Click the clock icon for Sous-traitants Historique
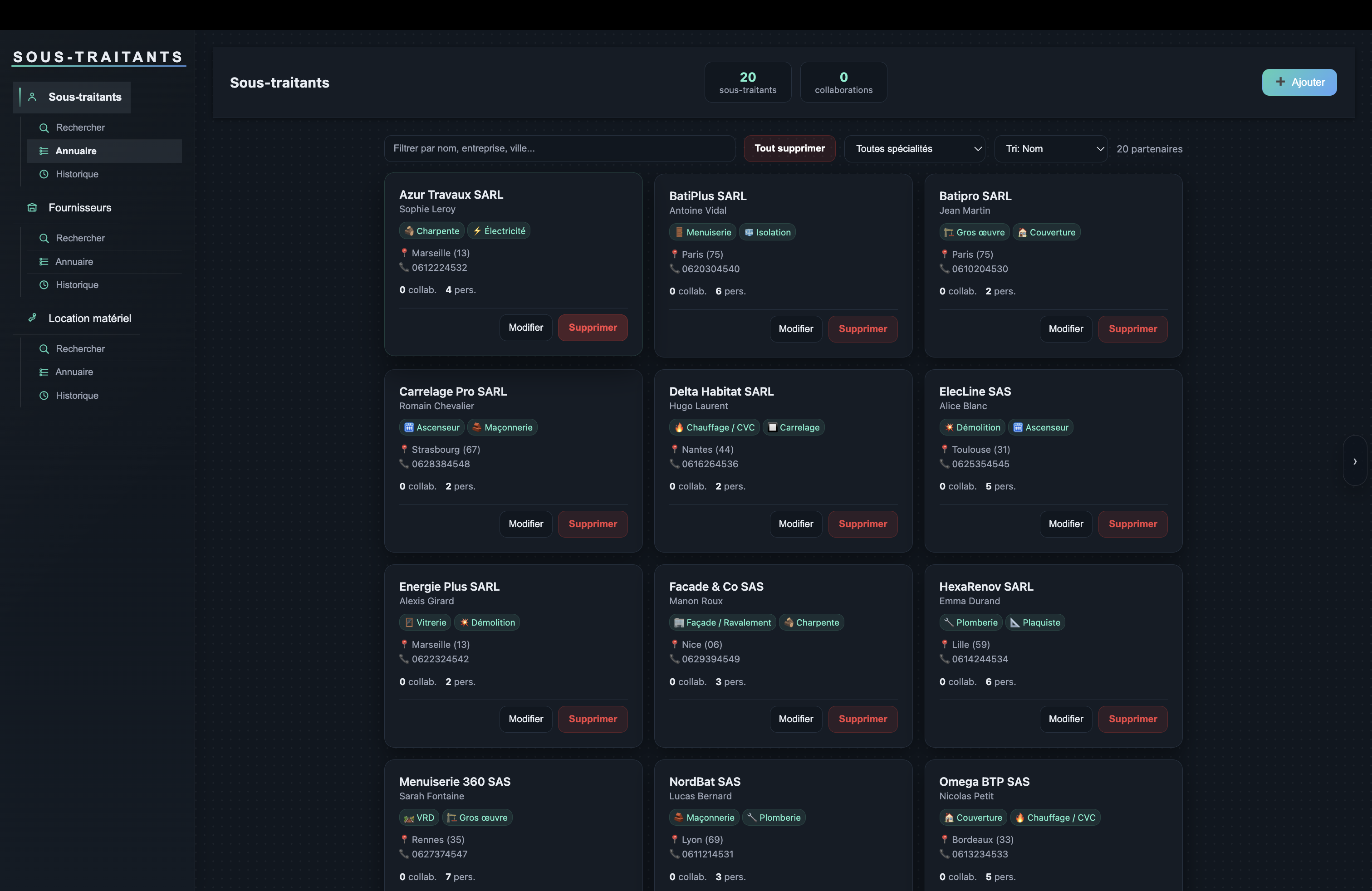Image resolution: width=1372 pixels, height=891 pixels. click(44, 174)
